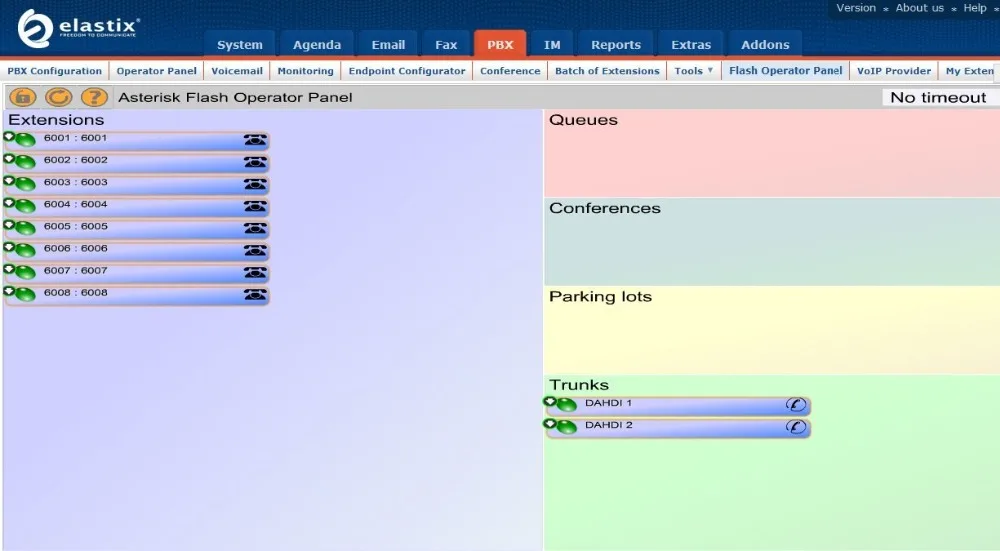The image size is (1000, 551).
Task: Open arrow menu on extension 6001
Action: click(x=9, y=136)
